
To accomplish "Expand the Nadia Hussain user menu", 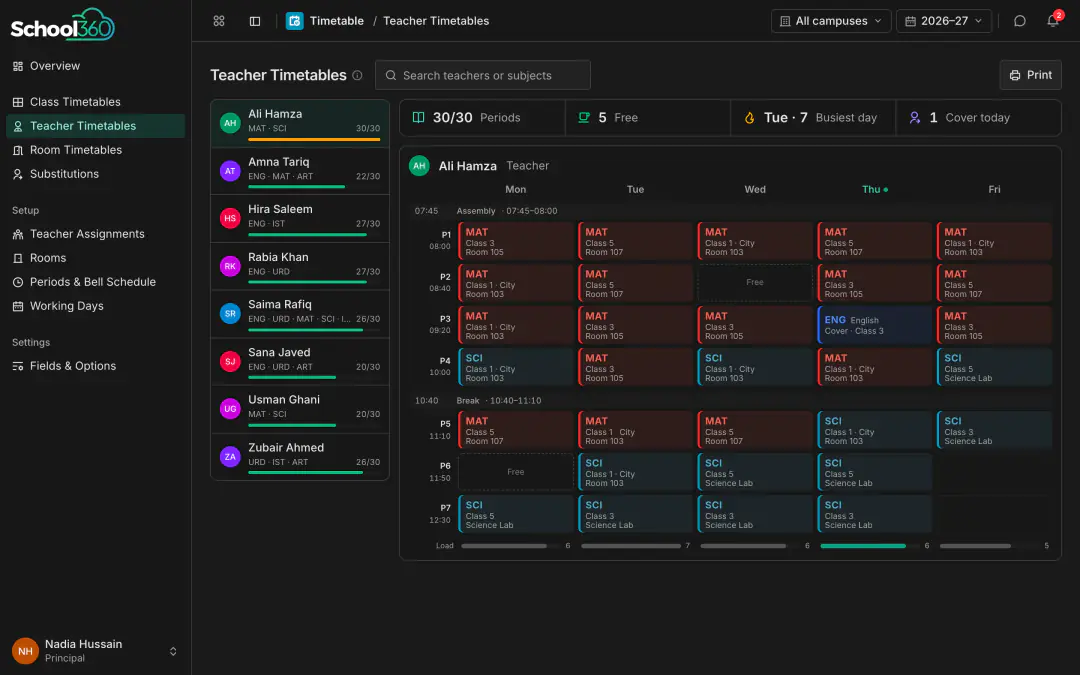I will 173,651.
